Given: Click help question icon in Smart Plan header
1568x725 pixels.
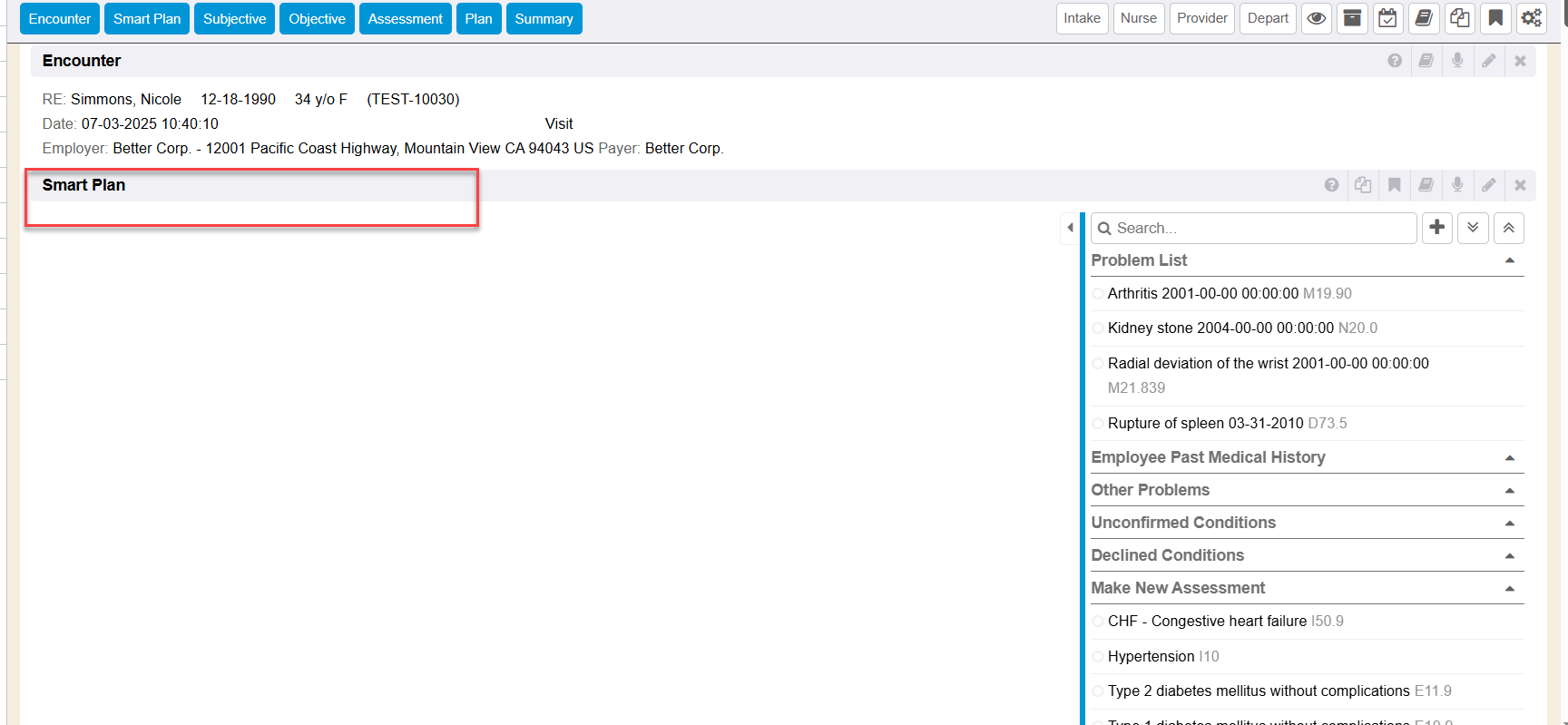Looking at the screenshot, I should (x=1331, y=185).
